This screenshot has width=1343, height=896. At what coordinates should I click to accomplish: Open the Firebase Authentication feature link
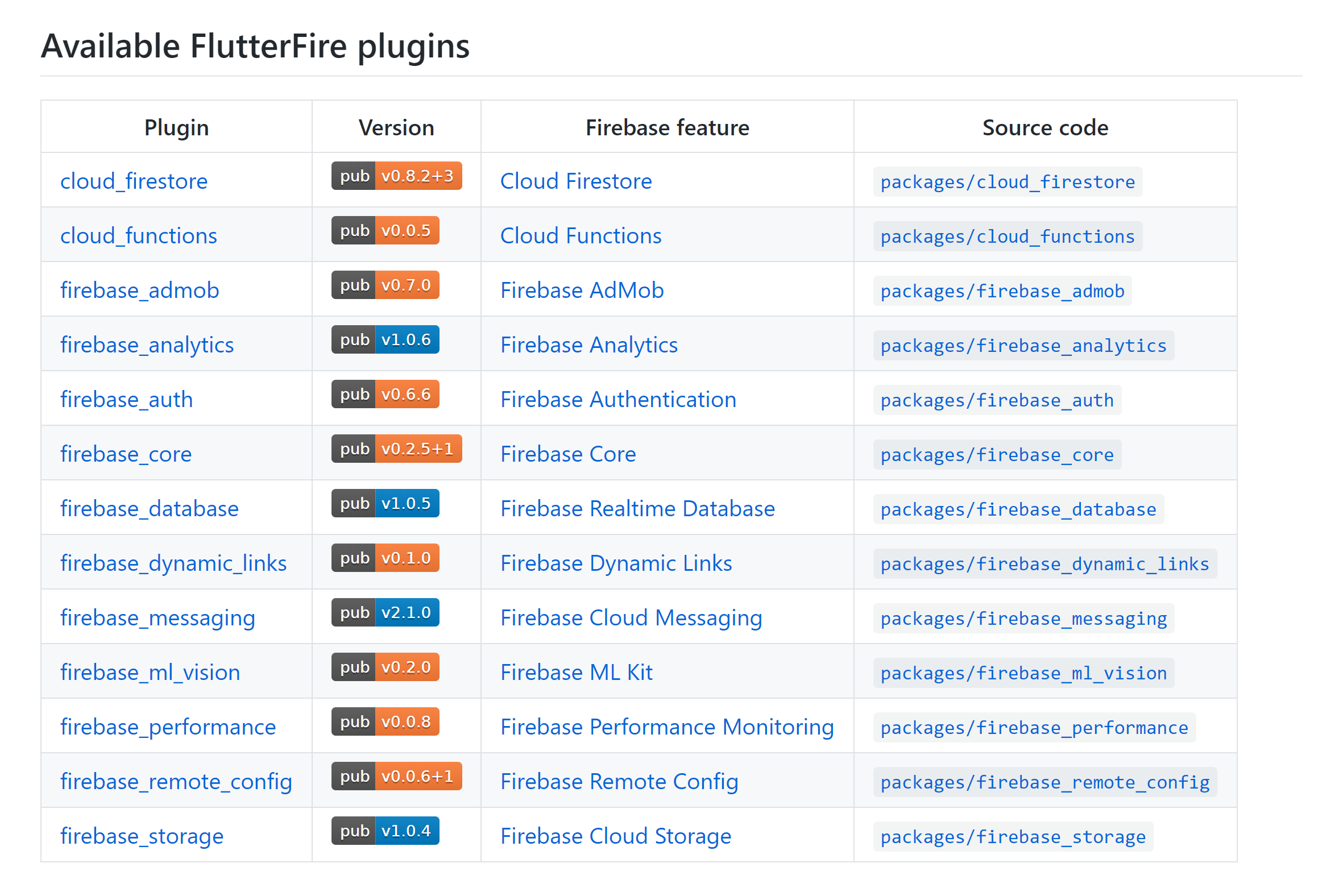[618, 400]
